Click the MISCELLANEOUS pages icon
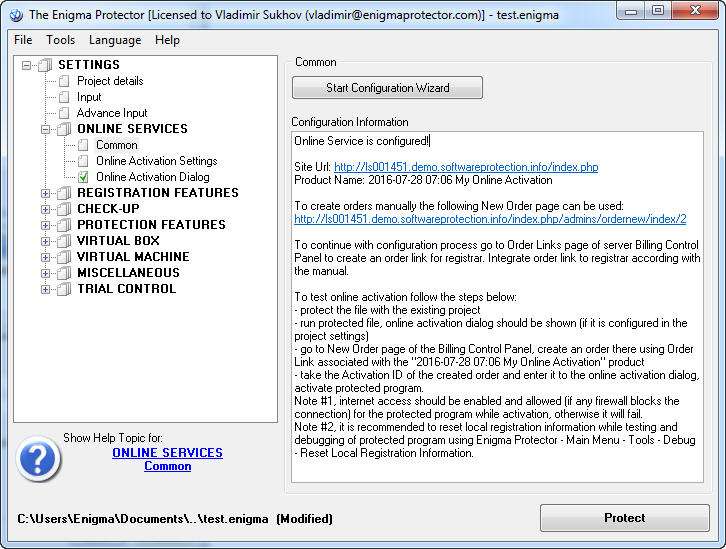 pos(64,273)
